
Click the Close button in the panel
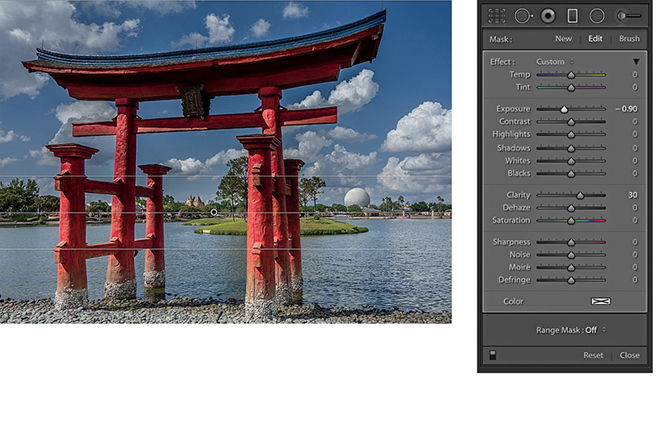[629, 355]
